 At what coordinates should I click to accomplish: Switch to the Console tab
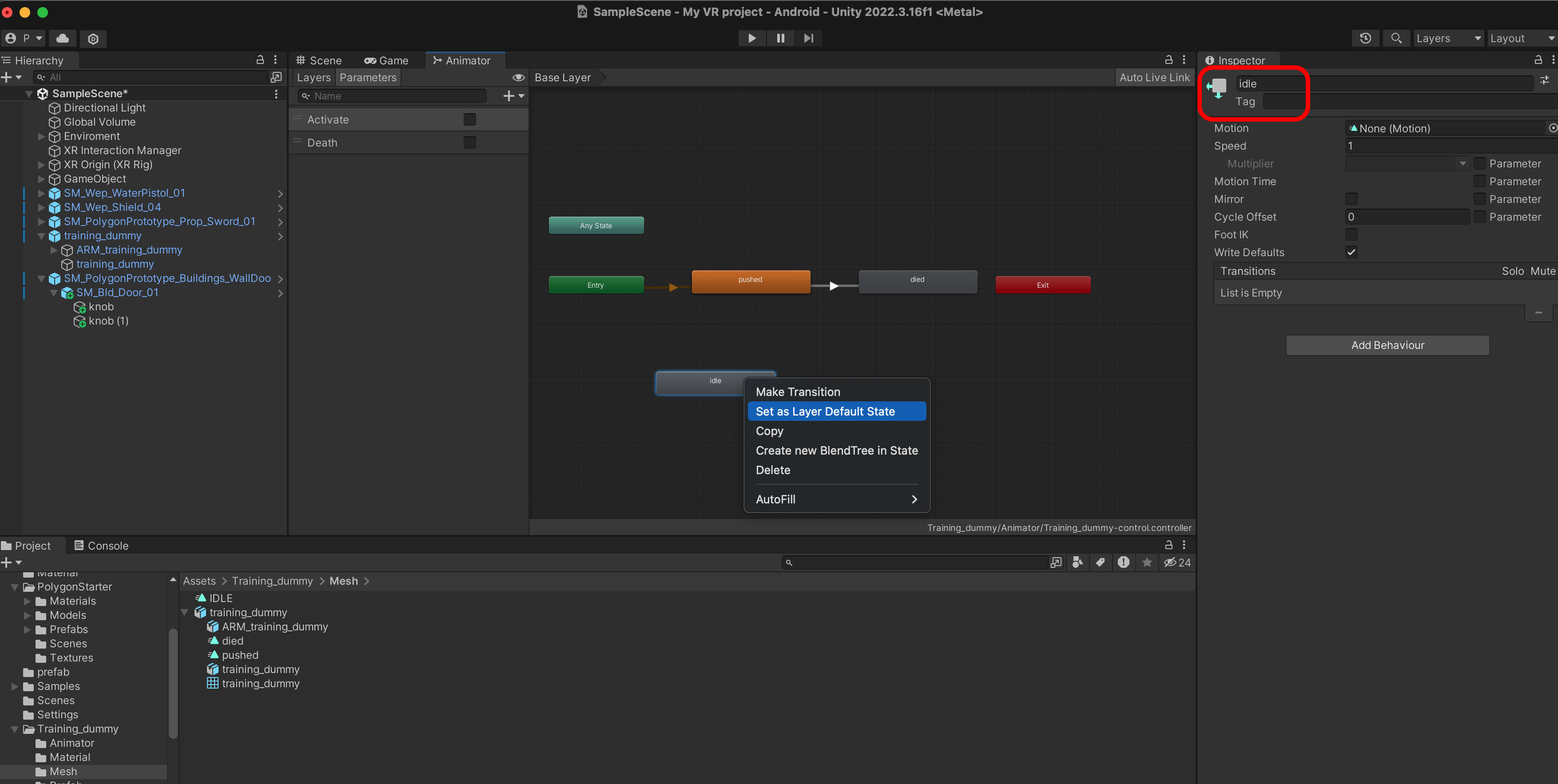pos(101,545)
